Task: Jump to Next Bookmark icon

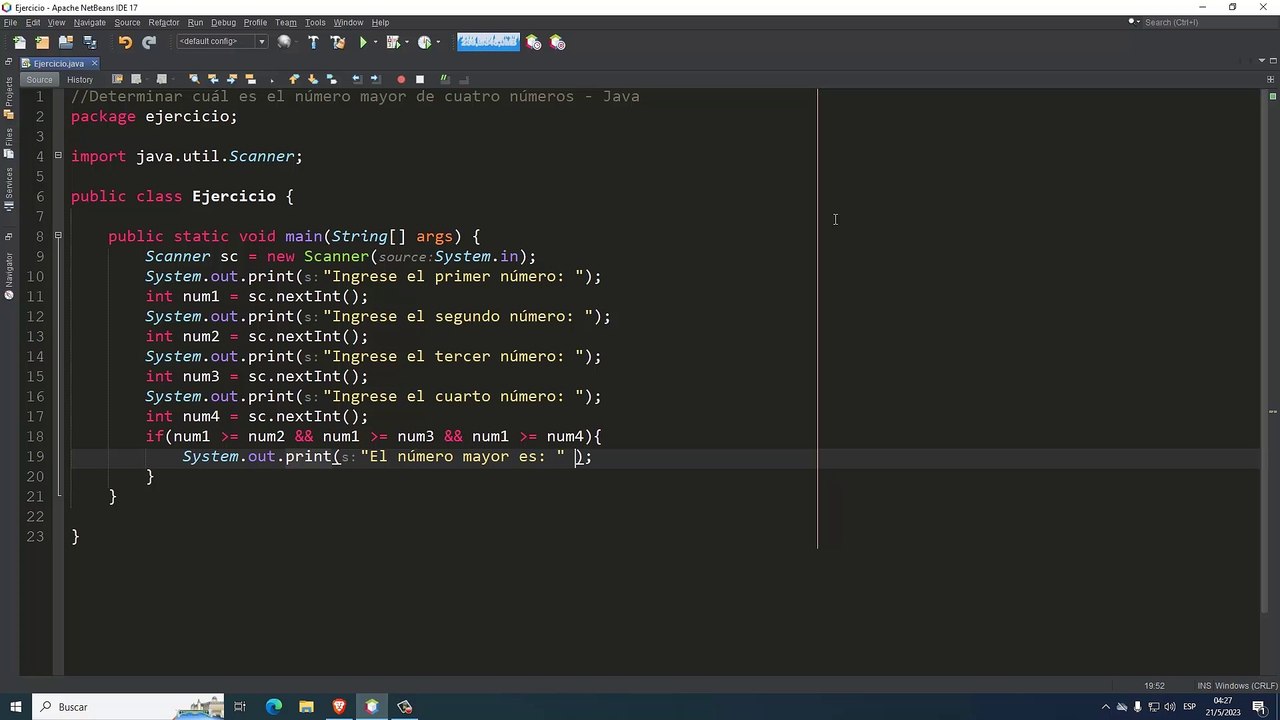Action: coord(312,79)
